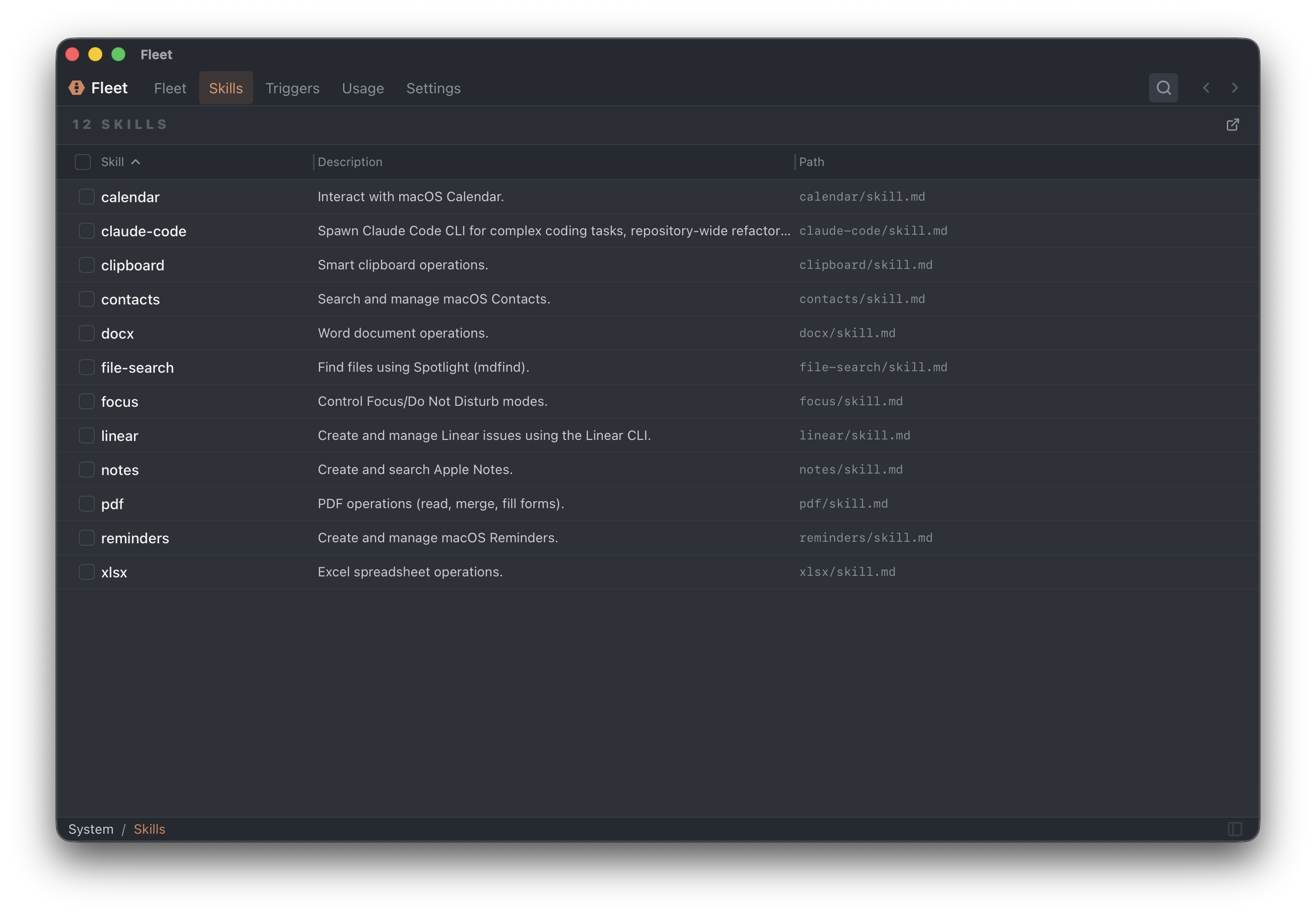
Task: Open the search with the magnifier icon
Action: point(1164,88)
